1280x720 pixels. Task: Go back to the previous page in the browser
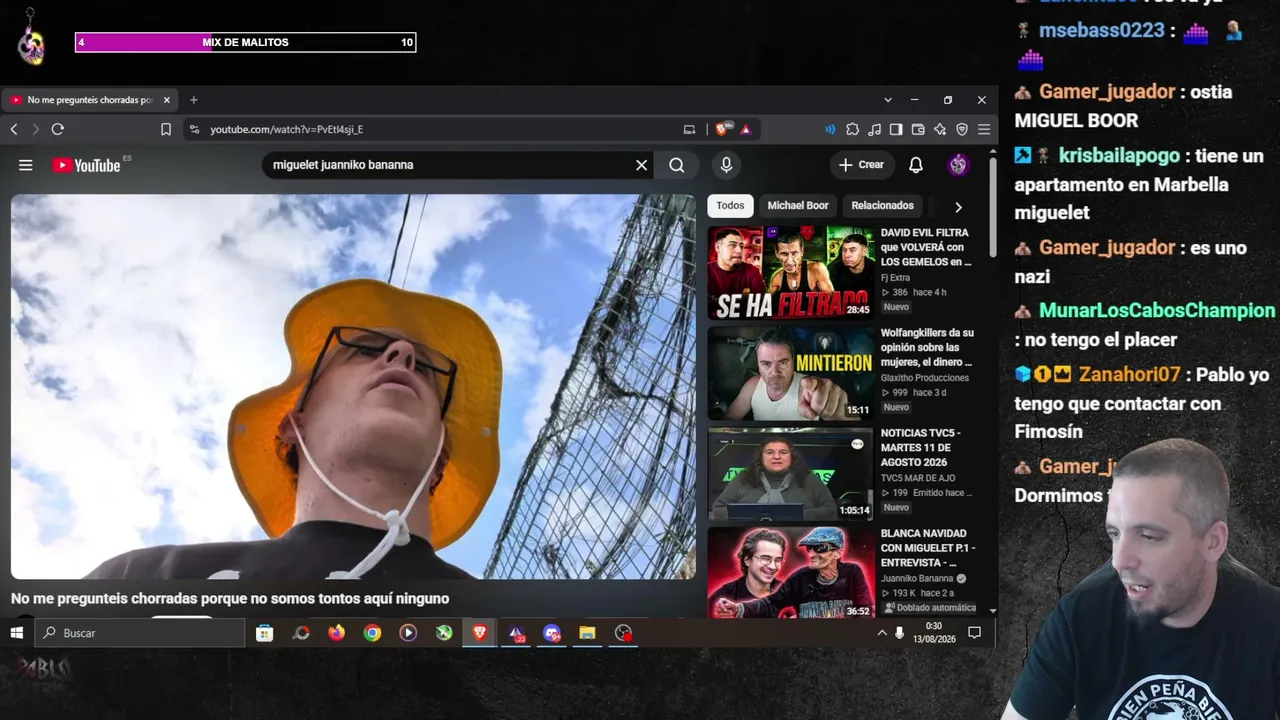click(14, 129)
